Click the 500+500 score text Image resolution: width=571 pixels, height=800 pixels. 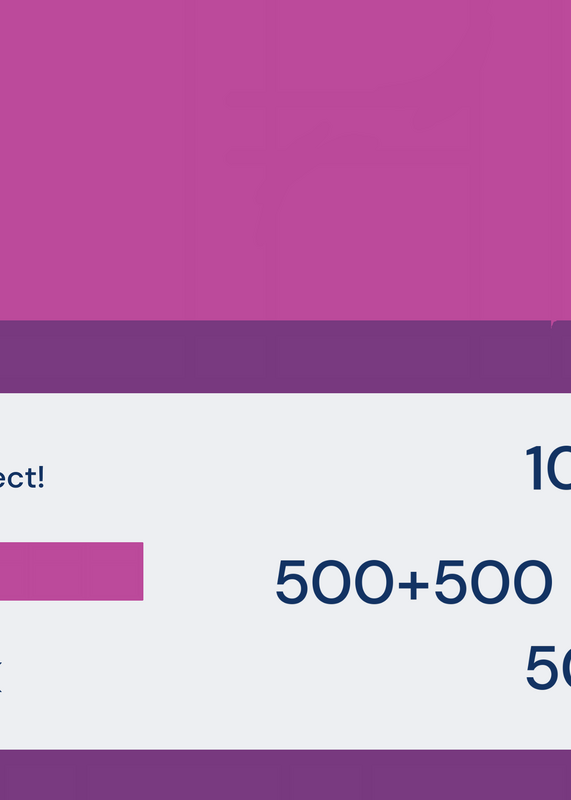(413, 582)
